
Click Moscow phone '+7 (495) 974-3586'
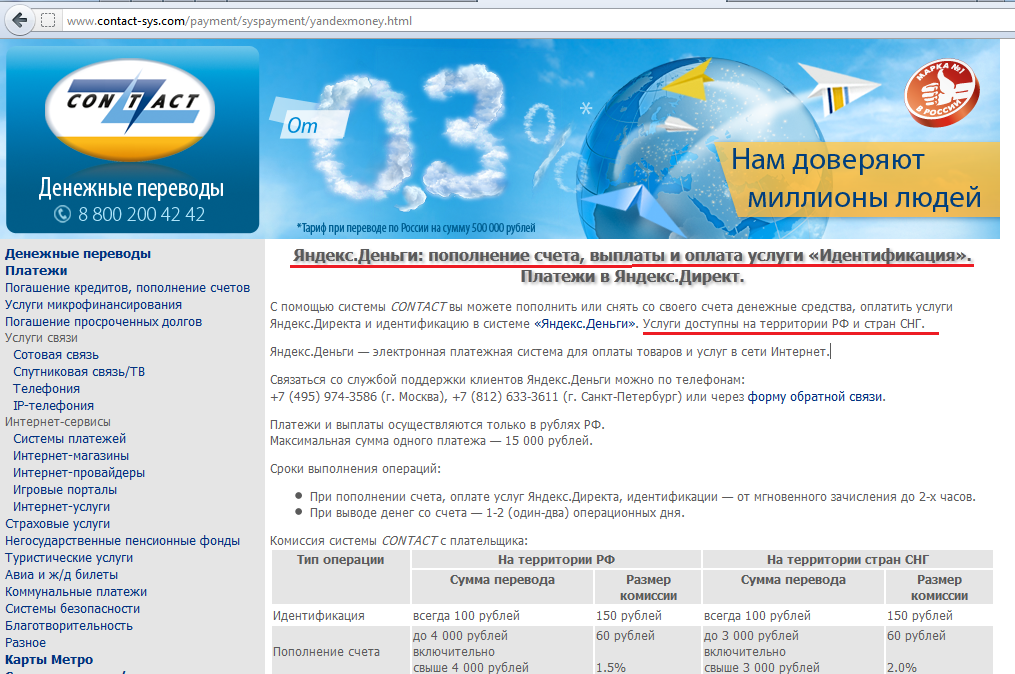[x=323, y=397]
